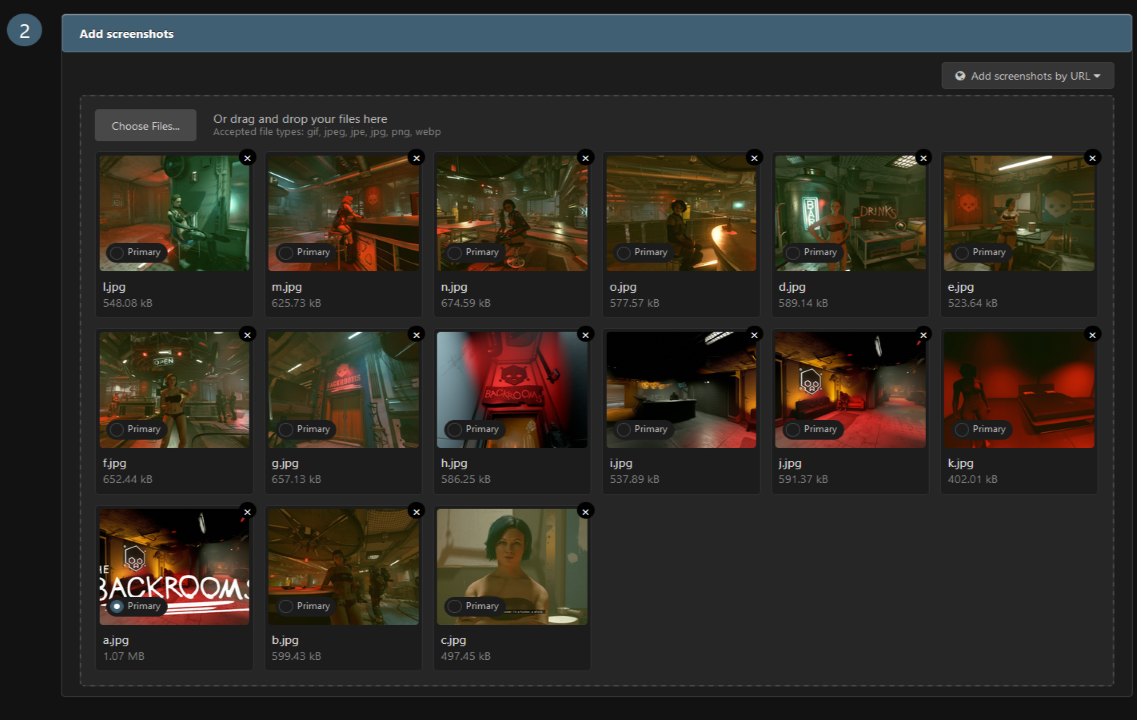Open the c.jpg portrait thumbnail
Viewport: 1137px width, 720px height.
512,567
